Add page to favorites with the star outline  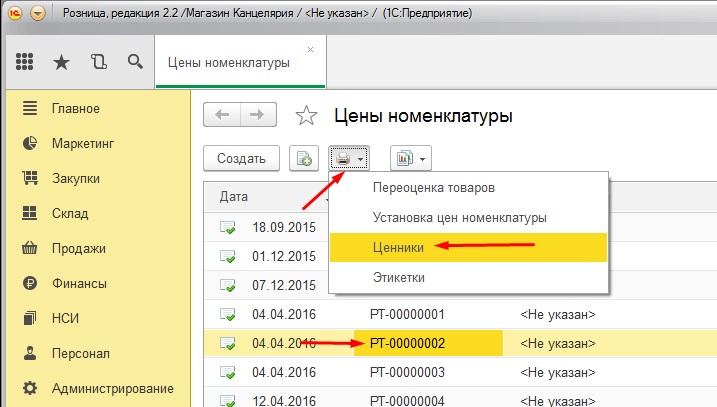click(x=306, y=115)
